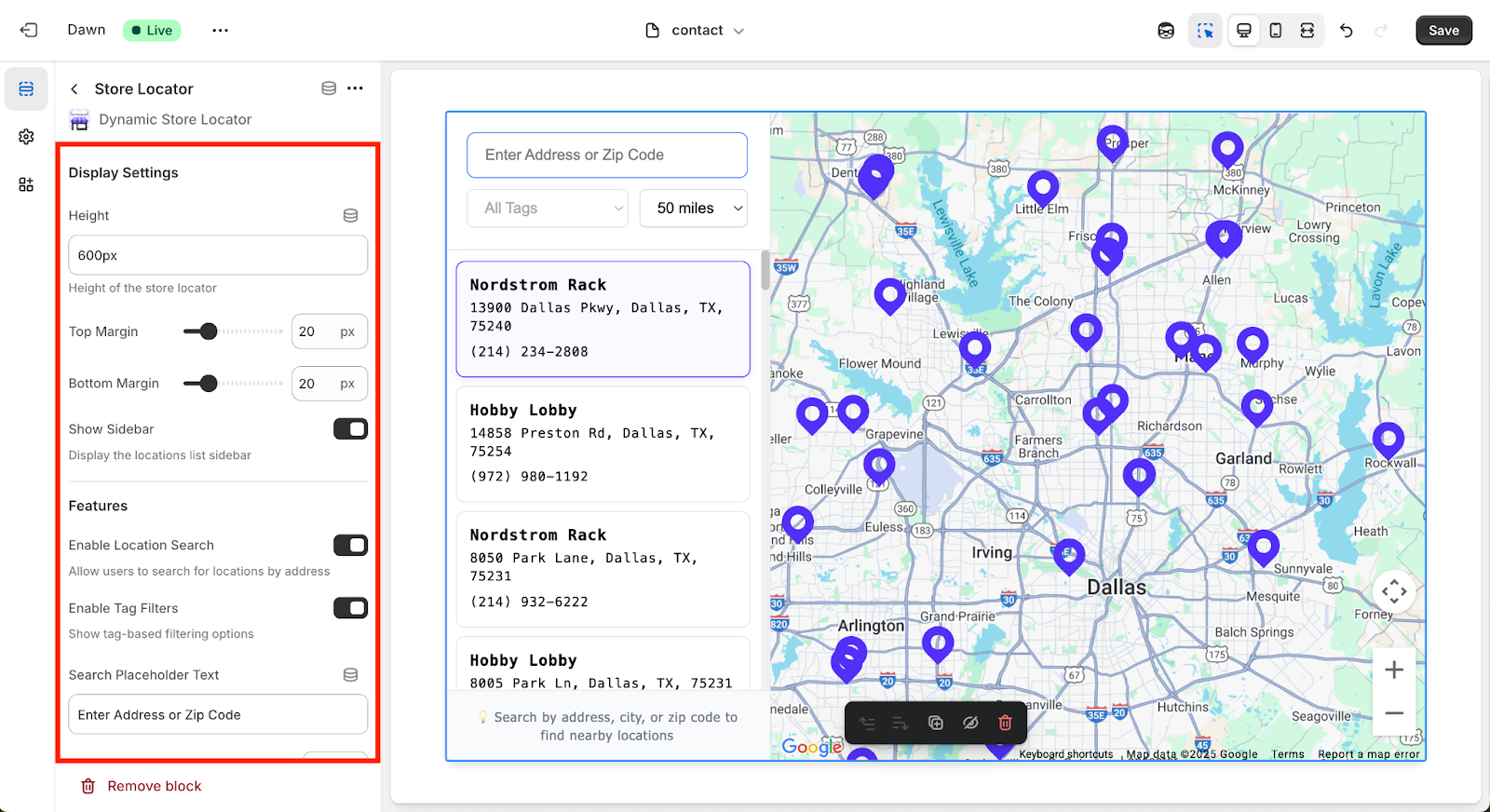
Task: Click the Display Settings heading
Action: click(123, 172)
